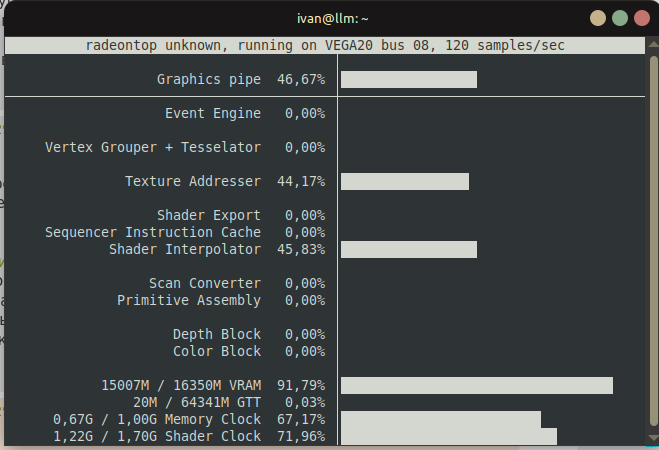Click the VRAM usage bar
Image resolution: width=659 pixels, height=450 pixels.
pyautogui.click(x=477, y=385)
